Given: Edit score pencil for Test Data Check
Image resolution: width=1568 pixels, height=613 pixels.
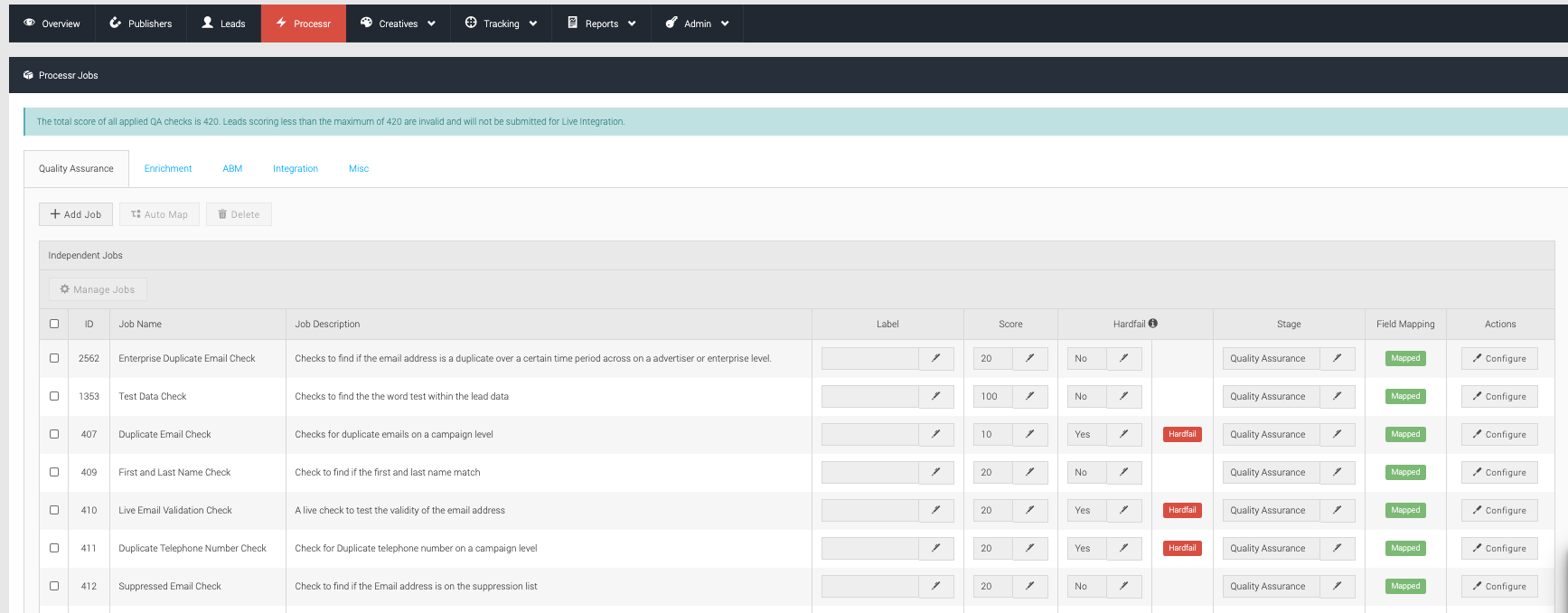Looking at the screenshot, I should coord(1030,397).
